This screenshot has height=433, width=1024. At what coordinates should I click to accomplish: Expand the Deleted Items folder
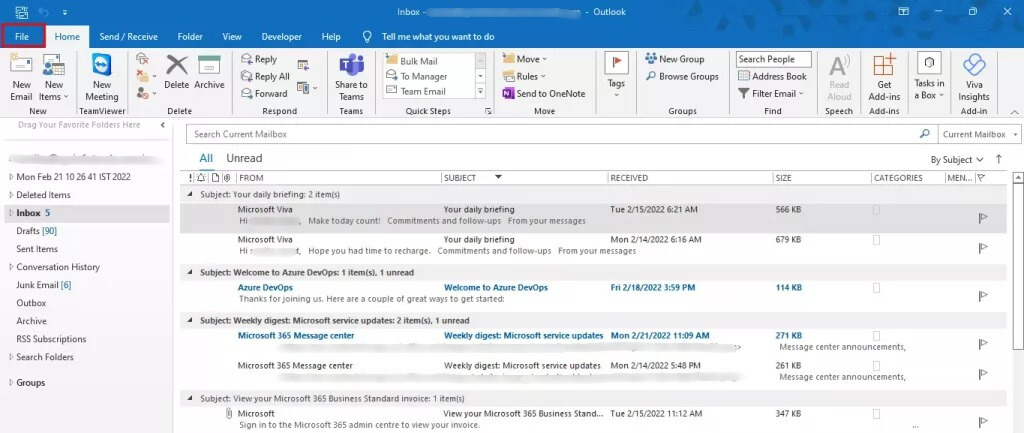(x=11, y=195)
